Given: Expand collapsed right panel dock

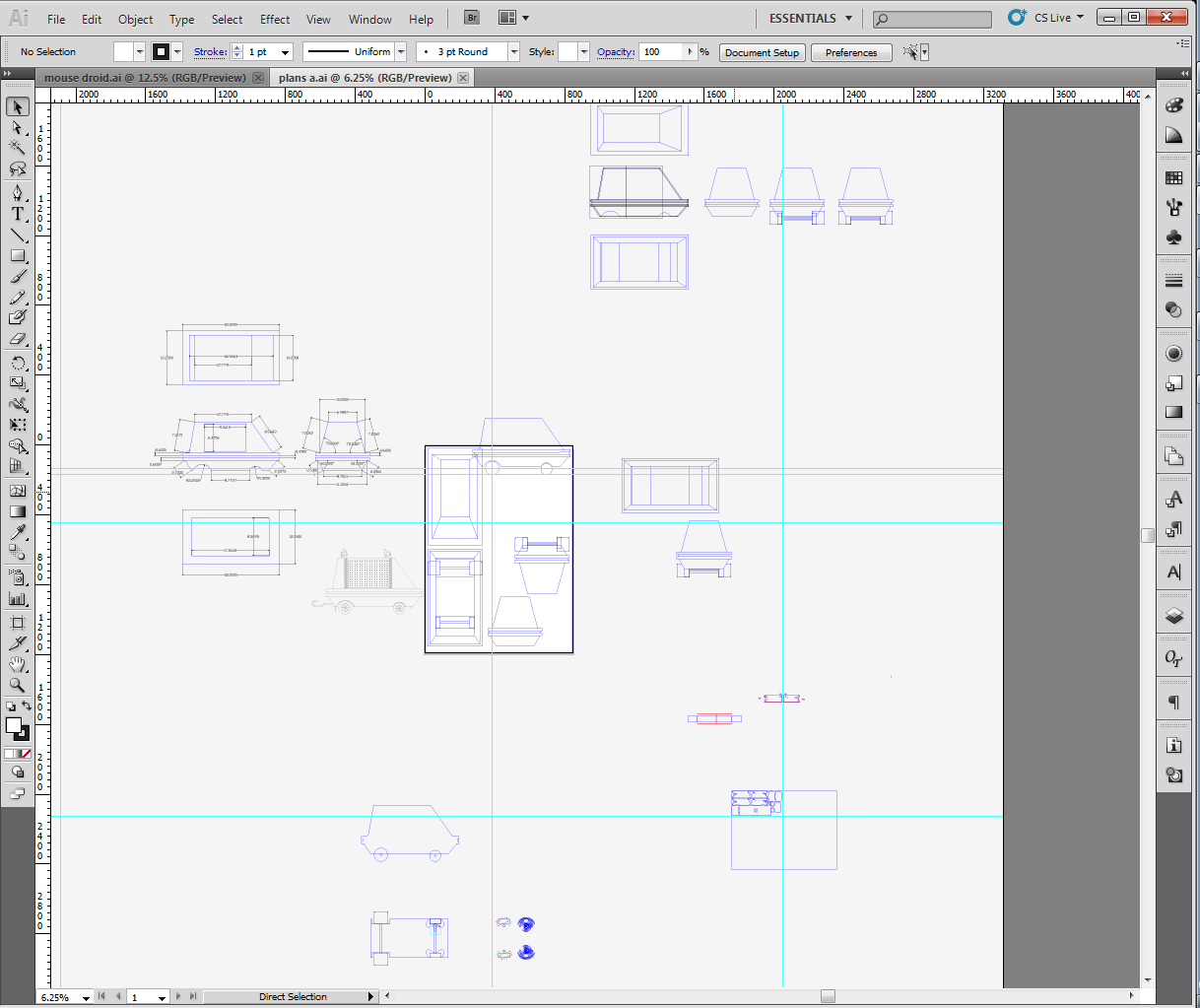Looking at the screenshot, I should [1185, 74].
